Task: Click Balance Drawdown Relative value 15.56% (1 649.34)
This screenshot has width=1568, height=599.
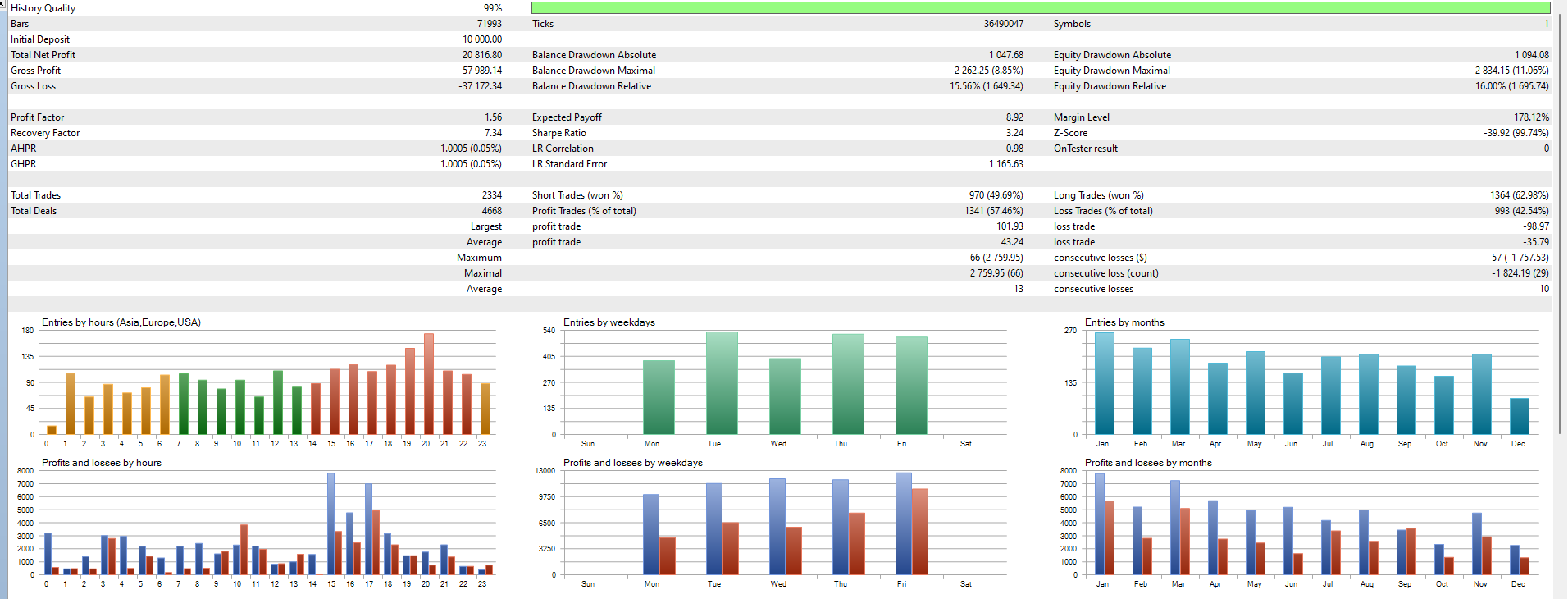Action: pyautogui.click(x=987, y=86)
